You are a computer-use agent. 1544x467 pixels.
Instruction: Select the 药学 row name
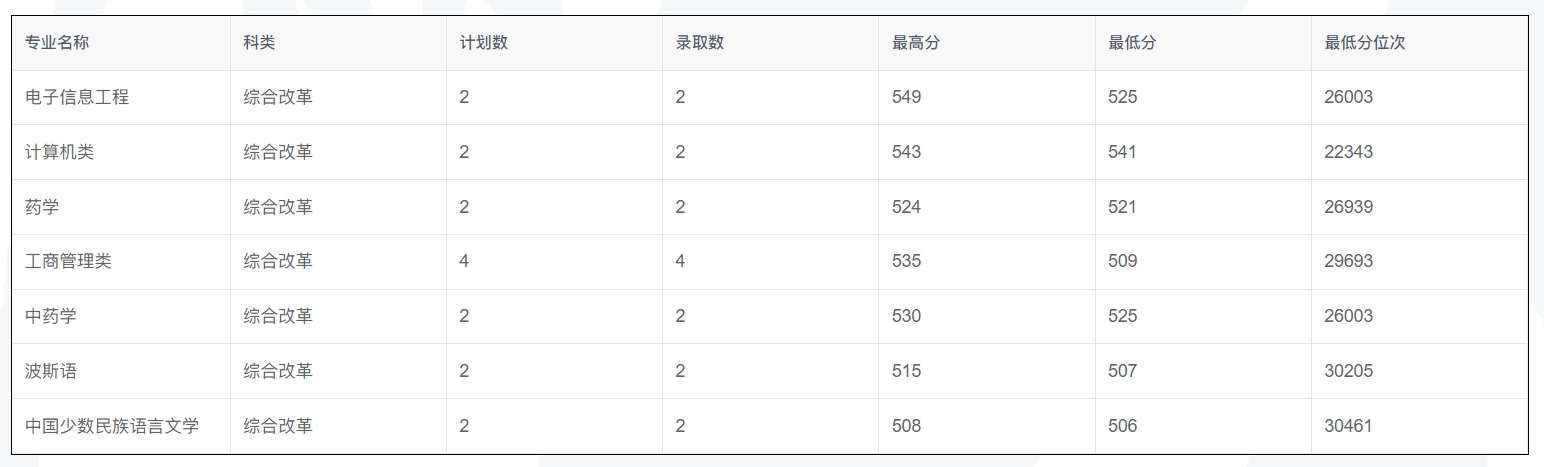(42, 207)
